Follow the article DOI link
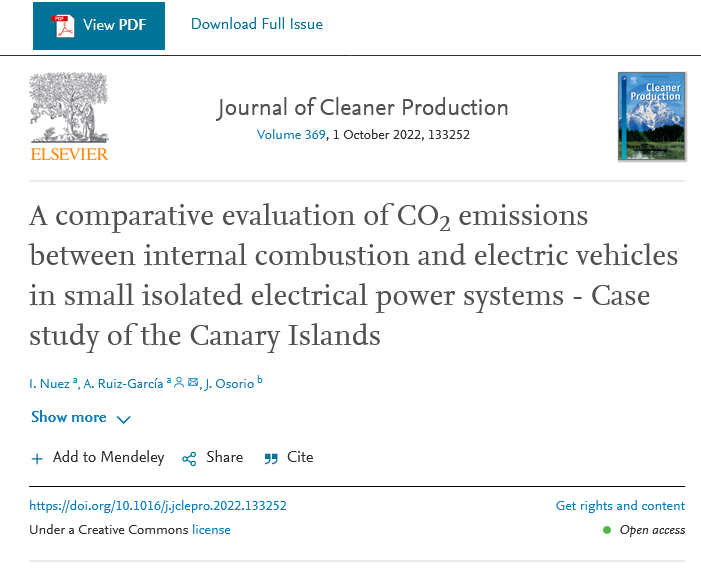Viewport: 701px width, 570px height. point(158,506)
